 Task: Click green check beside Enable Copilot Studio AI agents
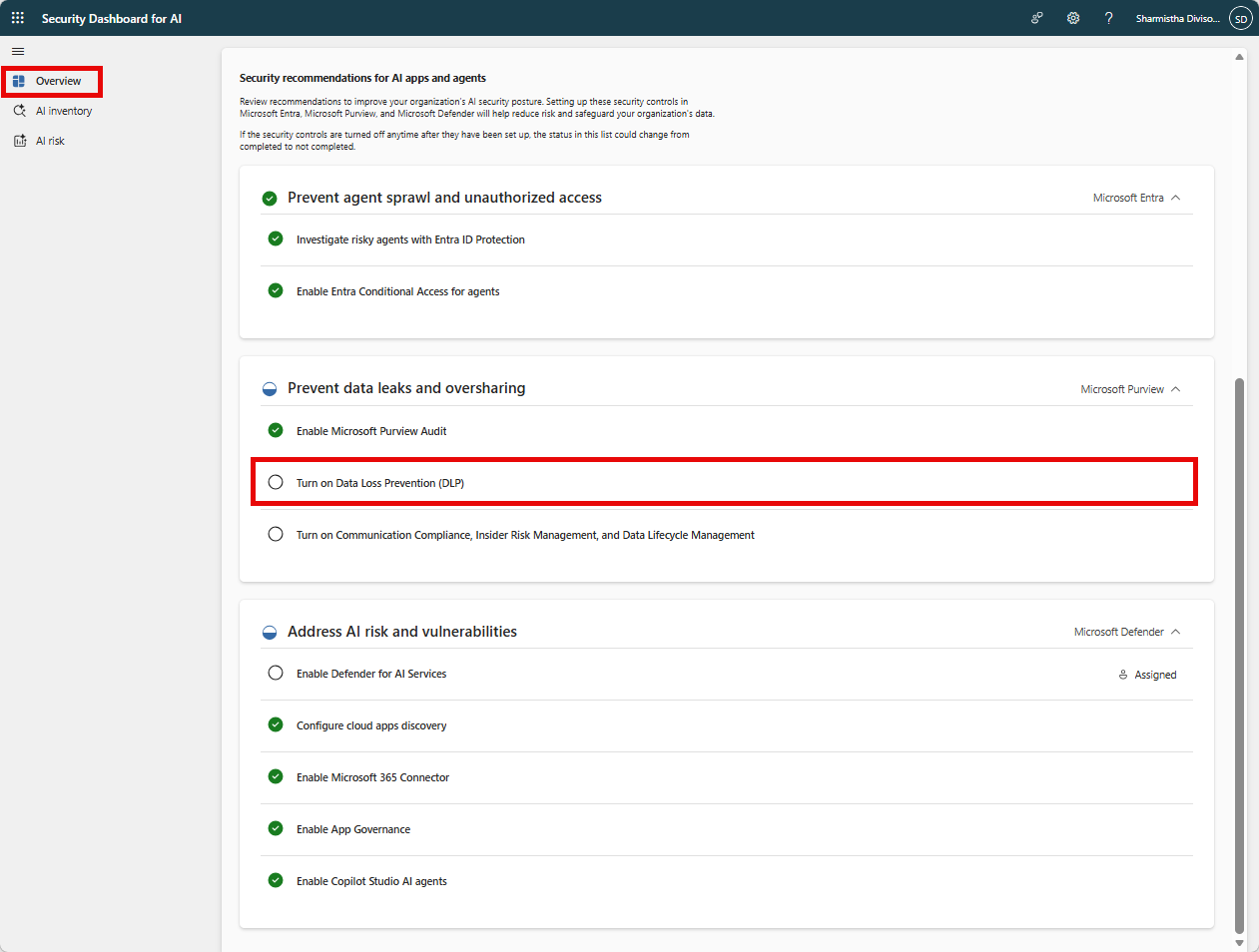click(276, 880)
